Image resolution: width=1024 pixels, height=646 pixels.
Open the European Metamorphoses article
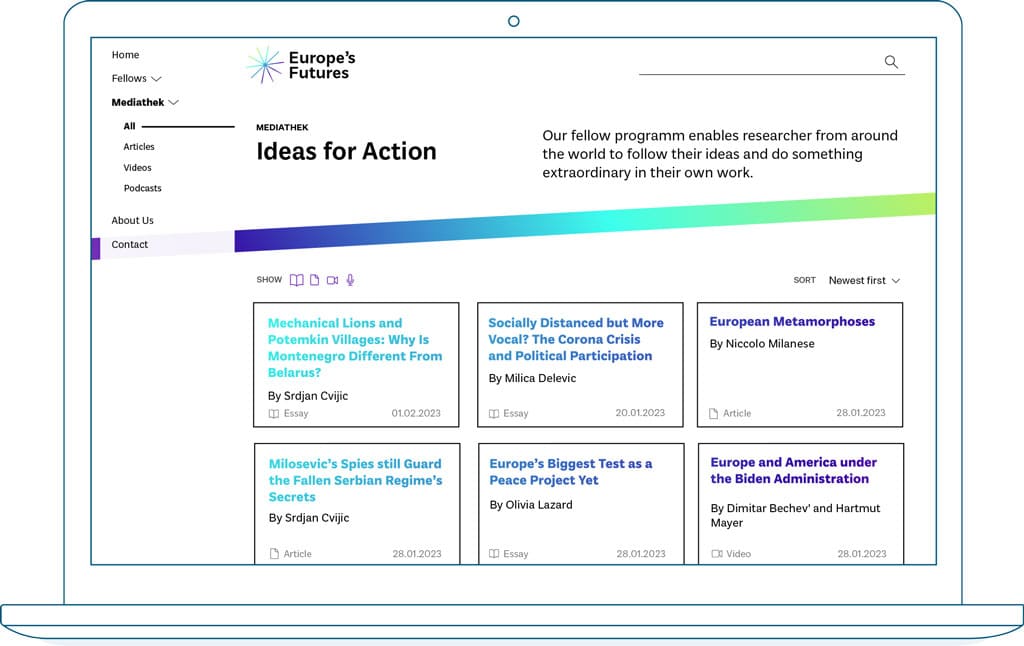pyautogui.click(x=792, y=321)
